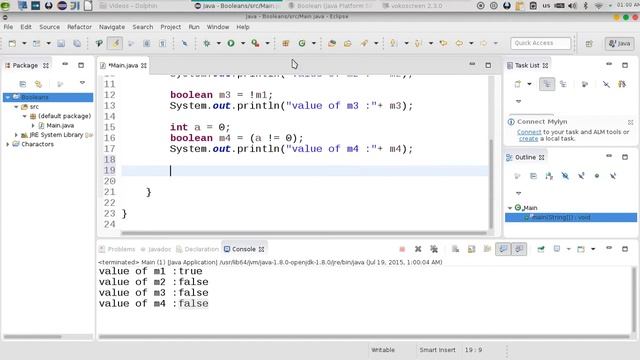This screenshot has width=640, height=360.
Task: Collapse the src folder node
Action: point(16,107)
